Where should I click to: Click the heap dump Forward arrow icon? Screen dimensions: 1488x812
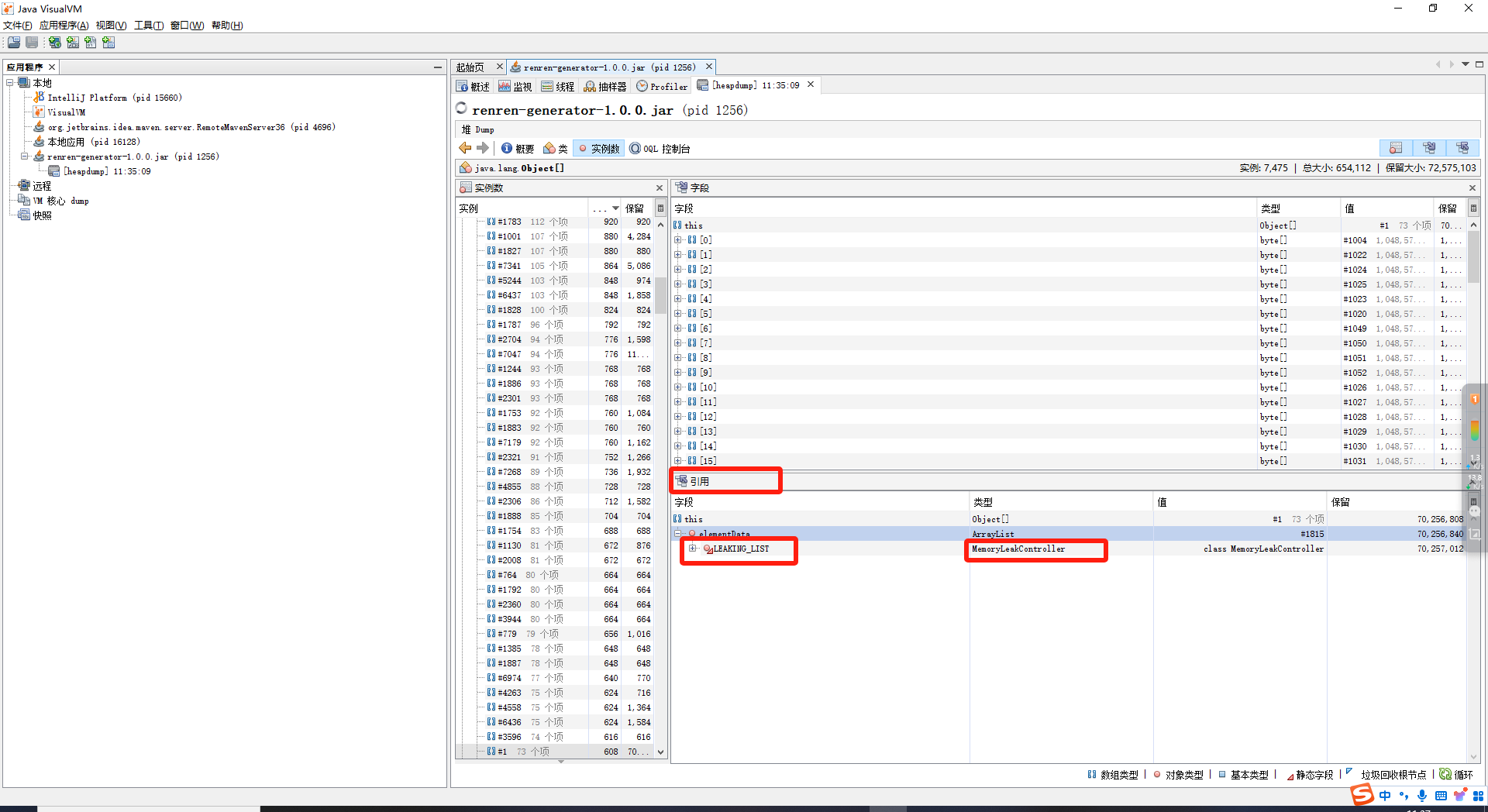(x=483, y=148)
